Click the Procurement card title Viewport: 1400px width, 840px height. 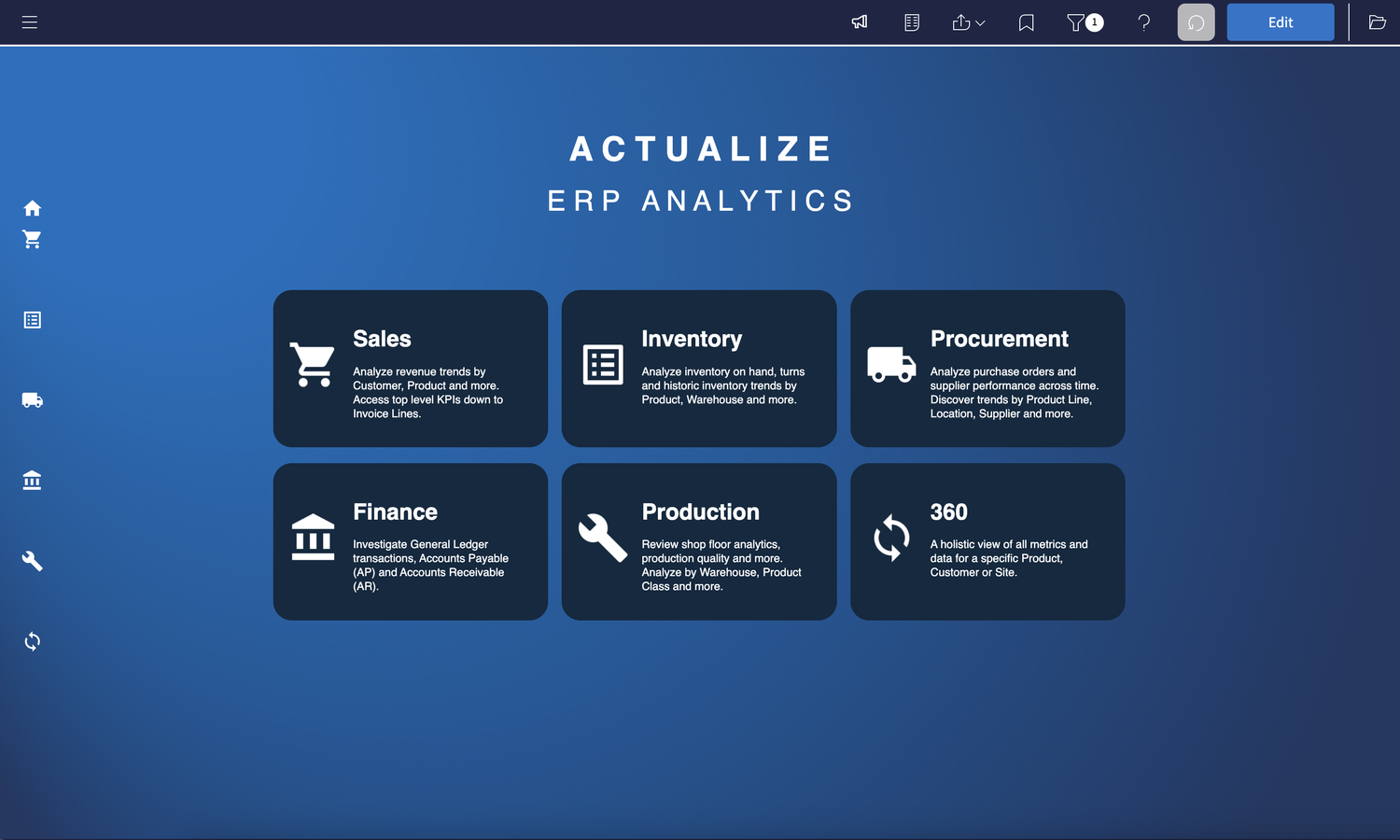tap(999, 339)
